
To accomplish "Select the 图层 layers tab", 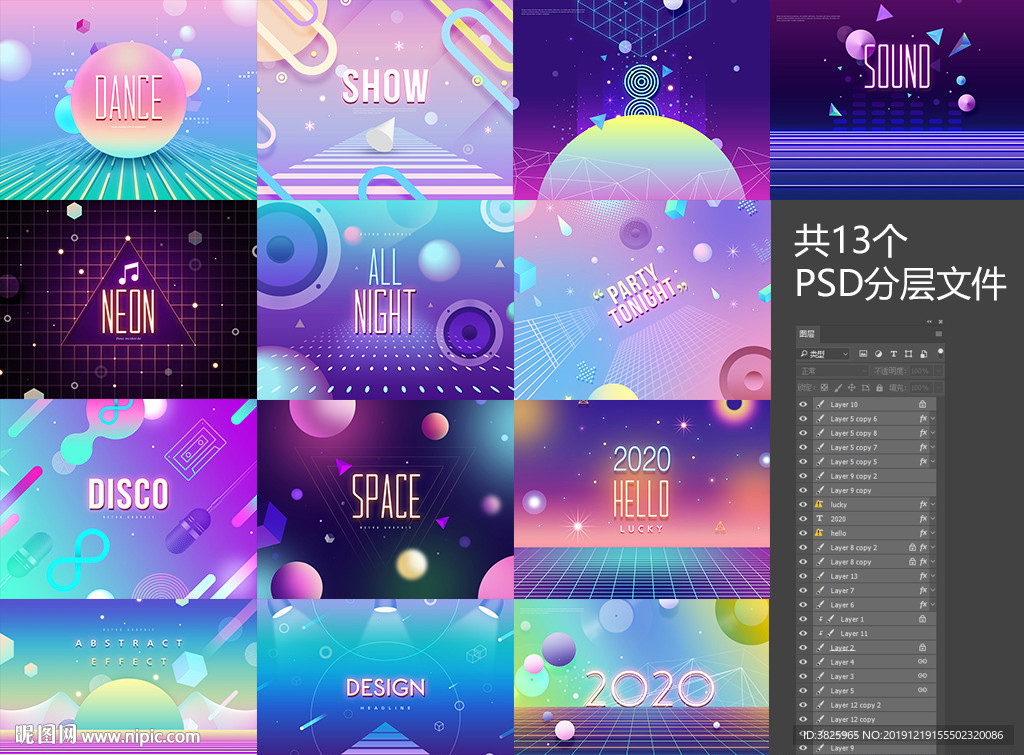I will click(x=807, y=334).
